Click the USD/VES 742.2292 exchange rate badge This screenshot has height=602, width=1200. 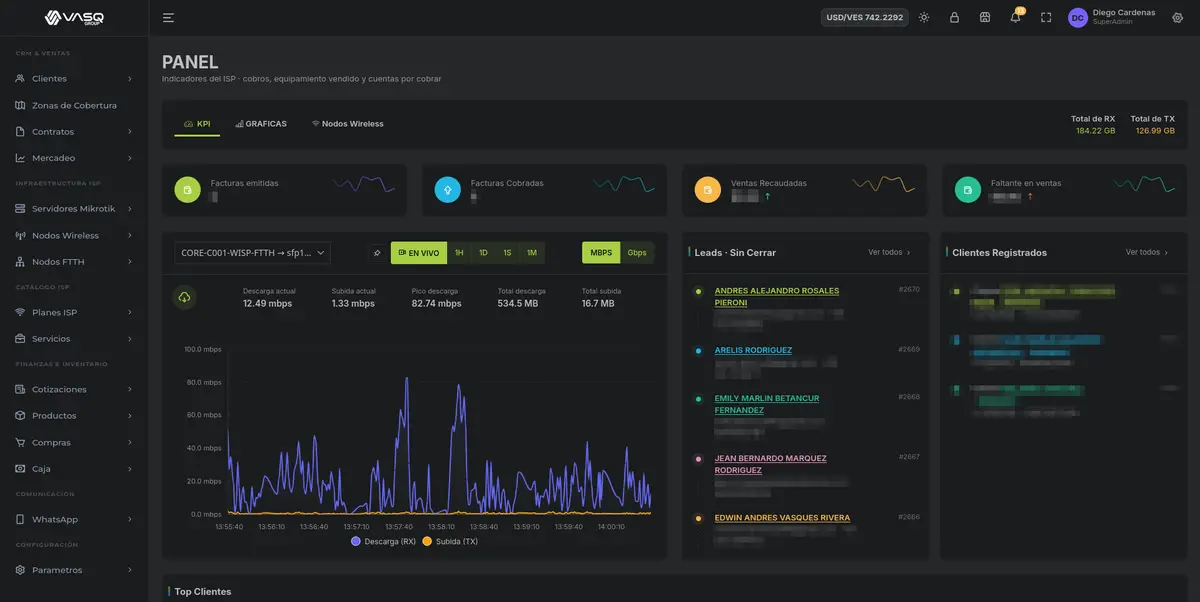pos(864,17)
